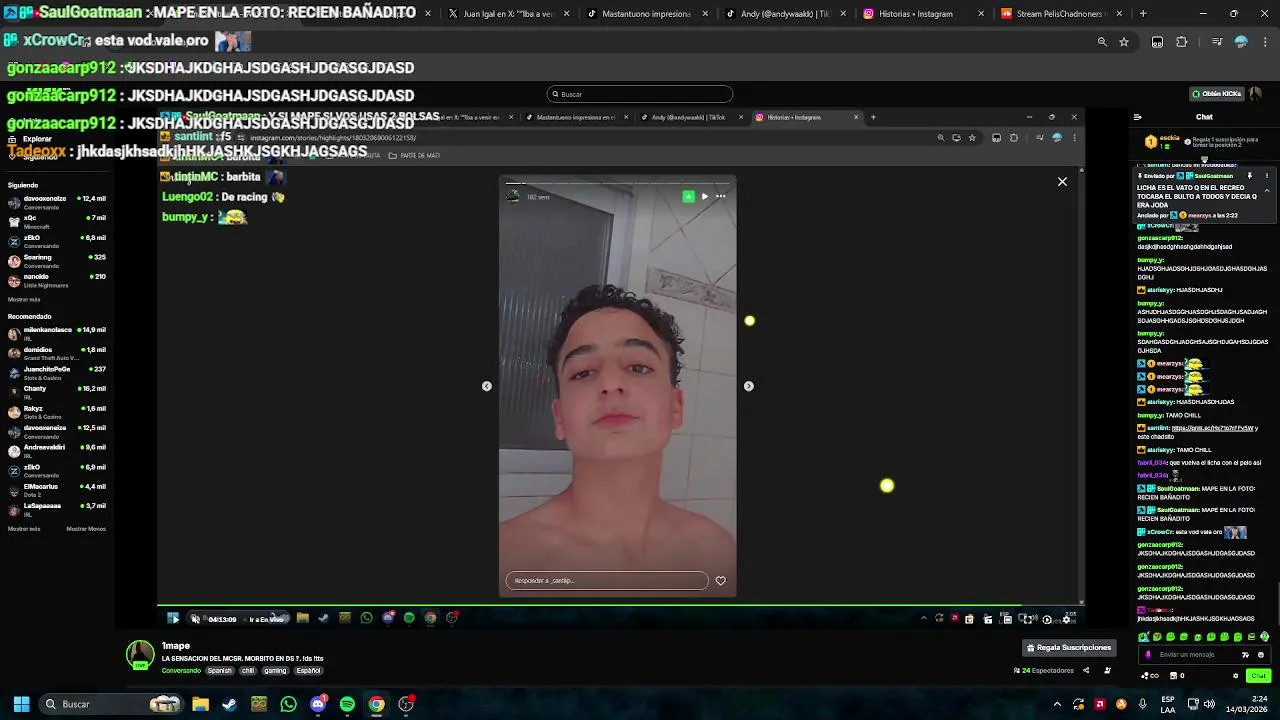Click the Obtén KICKs button
The height and width of the screenshot is (720, 1280).
tap(1216, 94)
